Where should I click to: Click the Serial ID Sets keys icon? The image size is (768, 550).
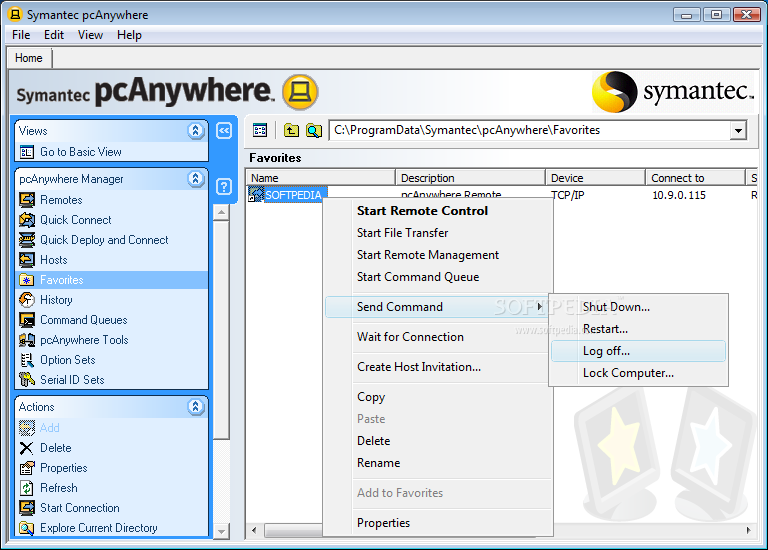(x=27, y=380)
